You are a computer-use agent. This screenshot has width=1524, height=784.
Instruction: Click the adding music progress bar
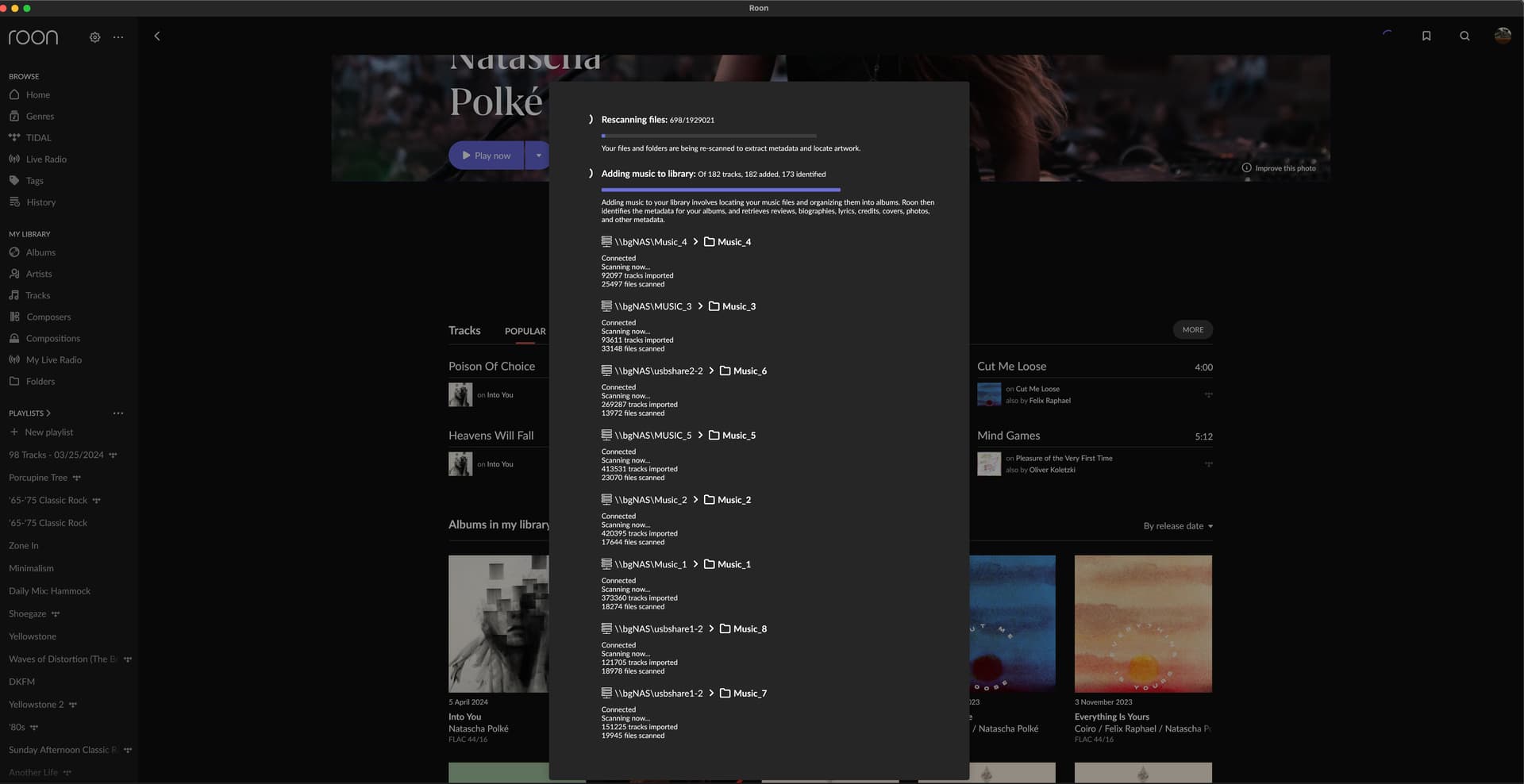(x=721, y=190)
